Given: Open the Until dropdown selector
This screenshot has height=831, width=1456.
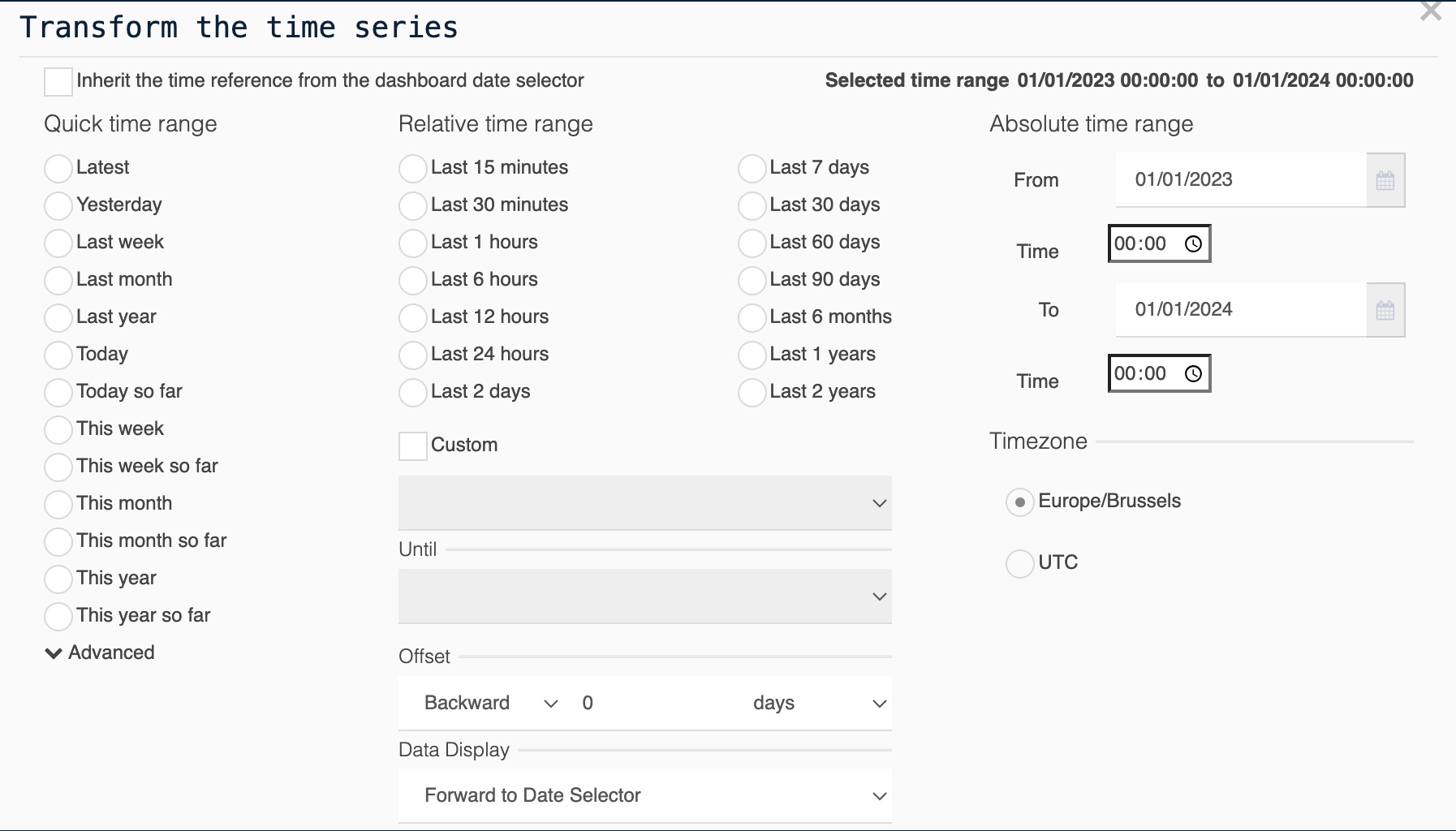Looking at the screenshot, I should pyautogui.click(x=645, y=596).
